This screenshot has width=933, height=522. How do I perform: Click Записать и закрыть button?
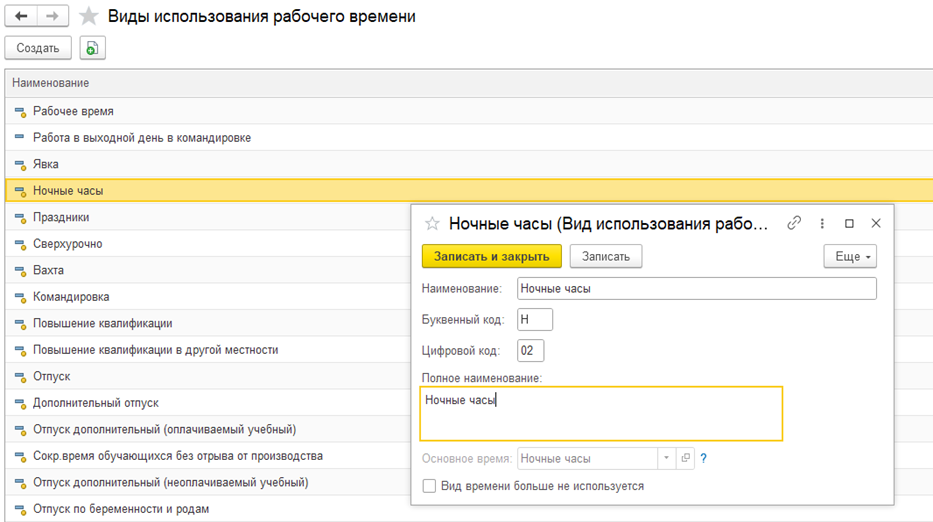(x=491, y=257)
